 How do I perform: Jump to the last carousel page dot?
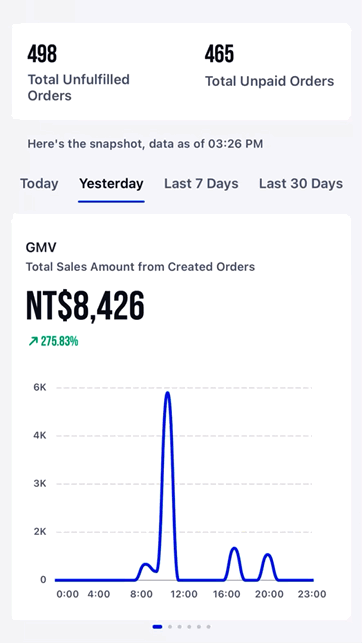coord(208,627)
